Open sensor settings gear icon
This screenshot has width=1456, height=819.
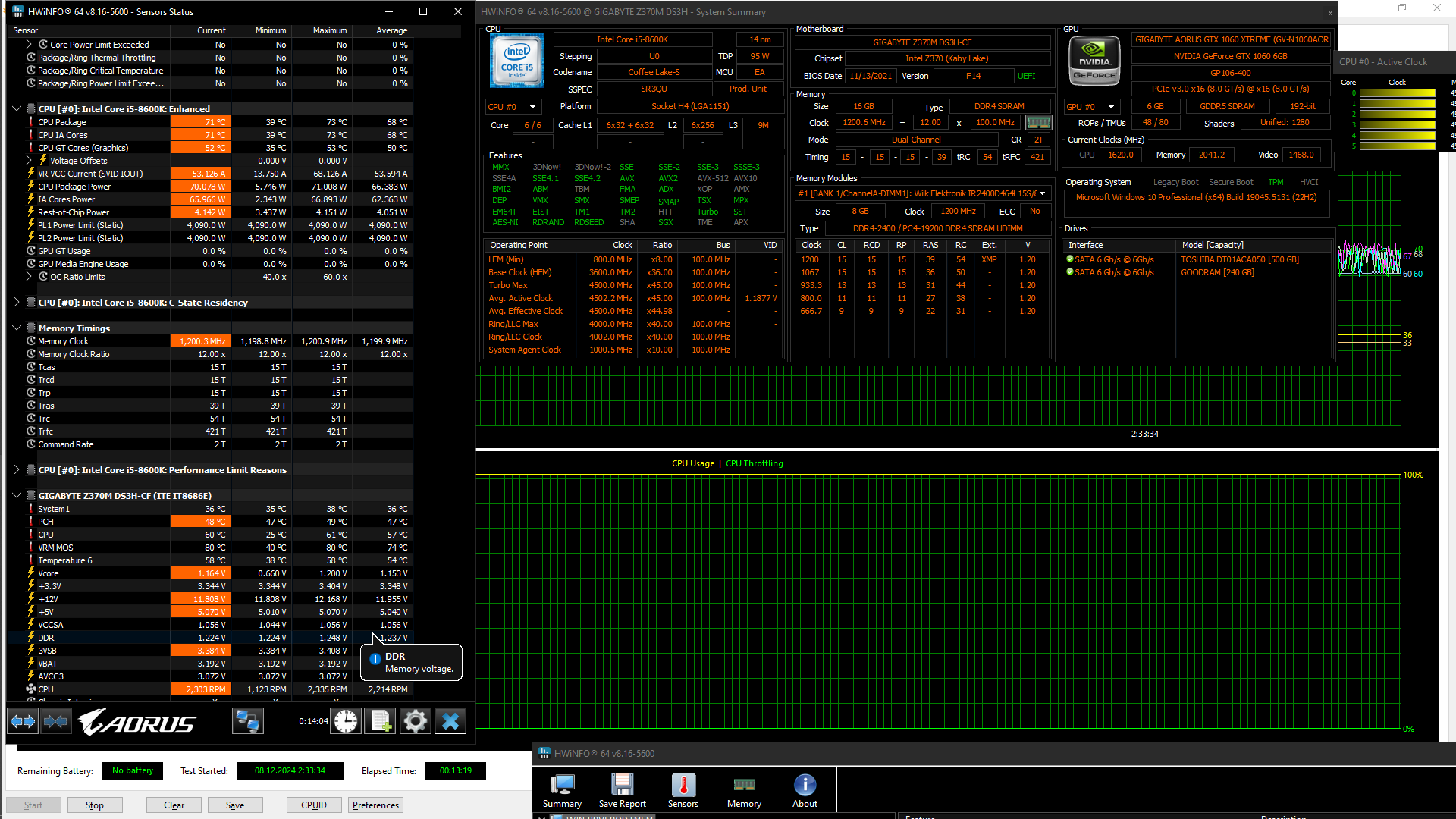tap(415, 721)
